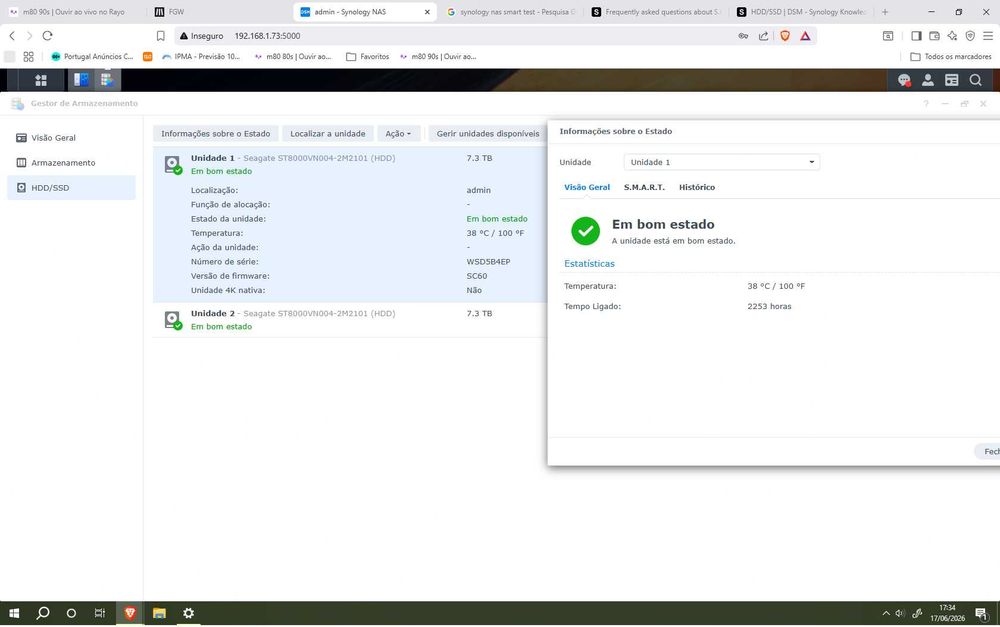Open Storage Manager help question mark
Image resolution: width=1000 pixels, height=627 pixels.
(925, 103)
